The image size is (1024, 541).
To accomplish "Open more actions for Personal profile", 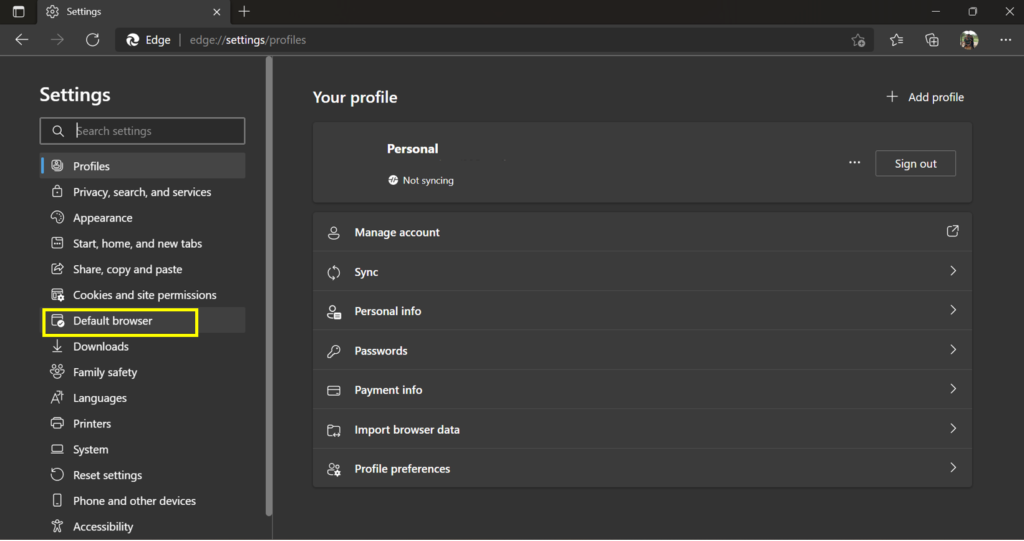I will 854,163.
